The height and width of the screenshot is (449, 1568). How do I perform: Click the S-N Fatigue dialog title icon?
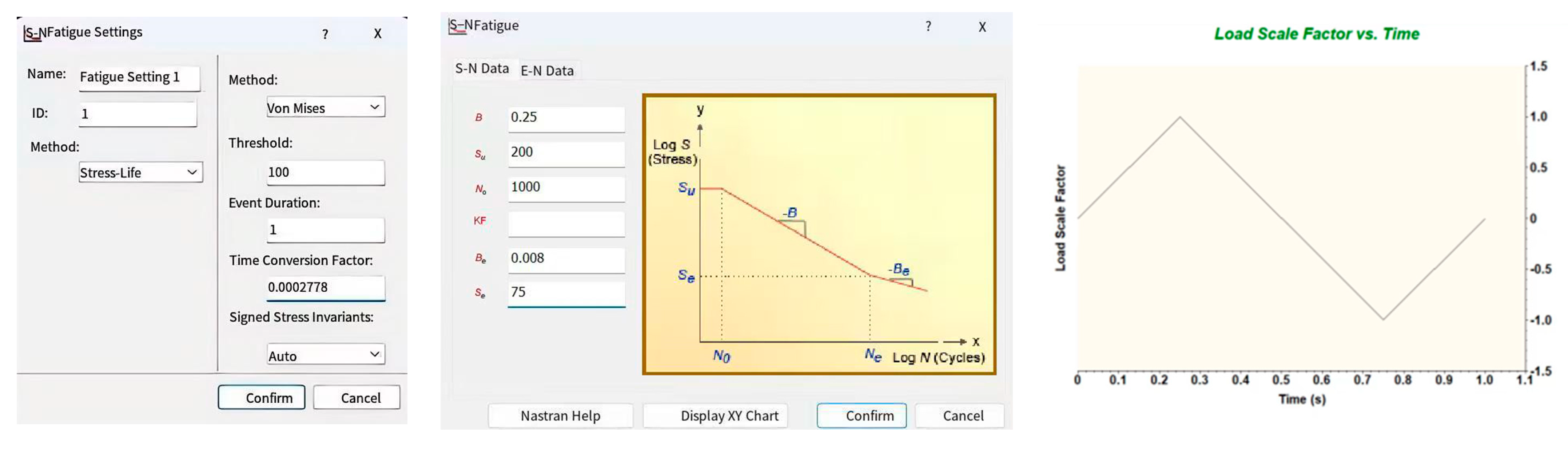point(457,26)
